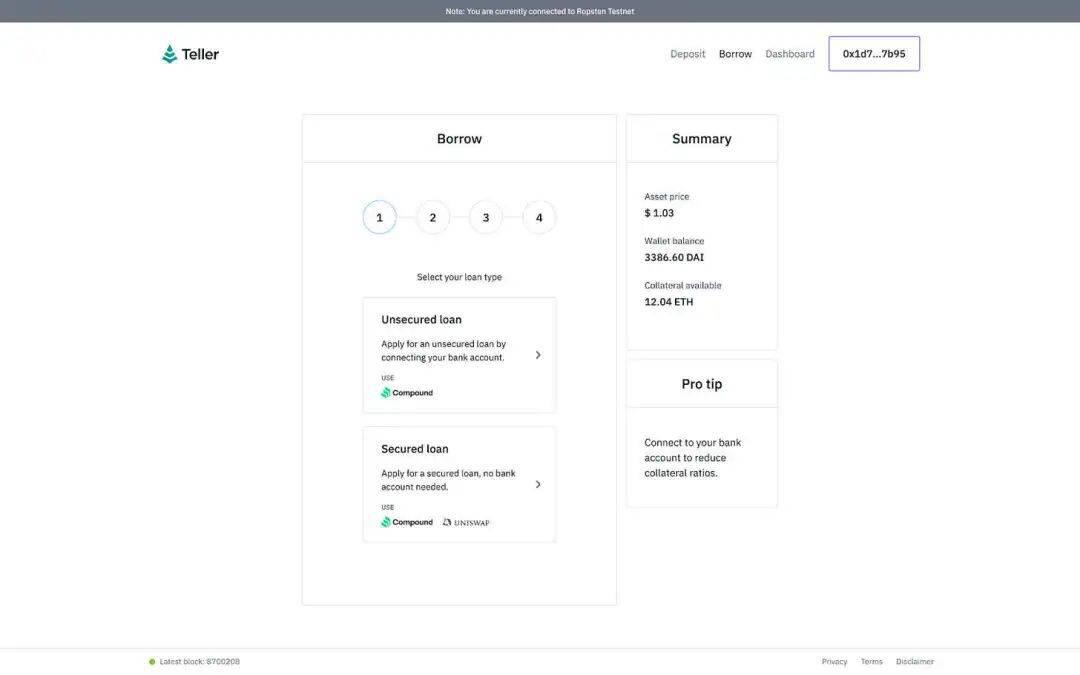Click the 'Apply for an unsecured loan' description
Screen dimensions: 1080x675
point(444,351)
